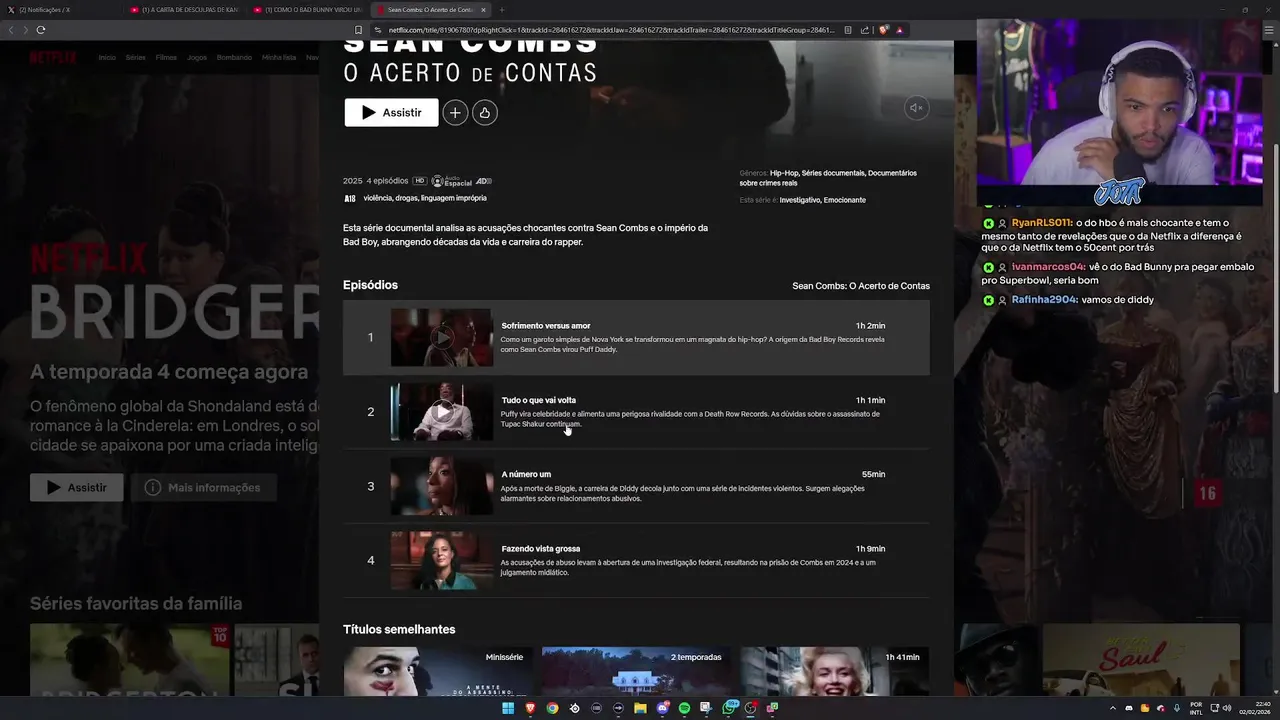Open the Brave Shields icon

(883, 30)
